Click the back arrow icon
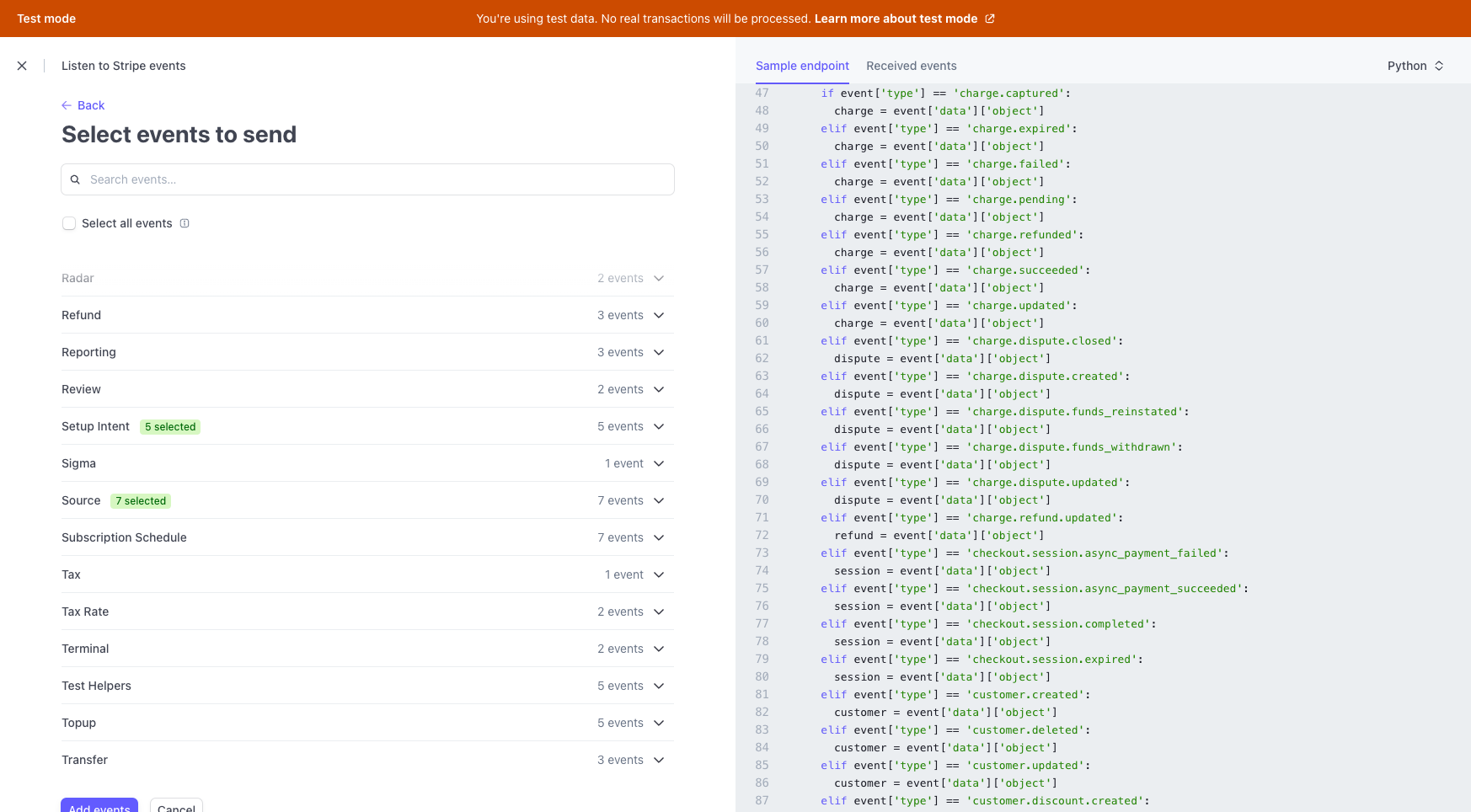1471x812 pixels. point(67,105)
